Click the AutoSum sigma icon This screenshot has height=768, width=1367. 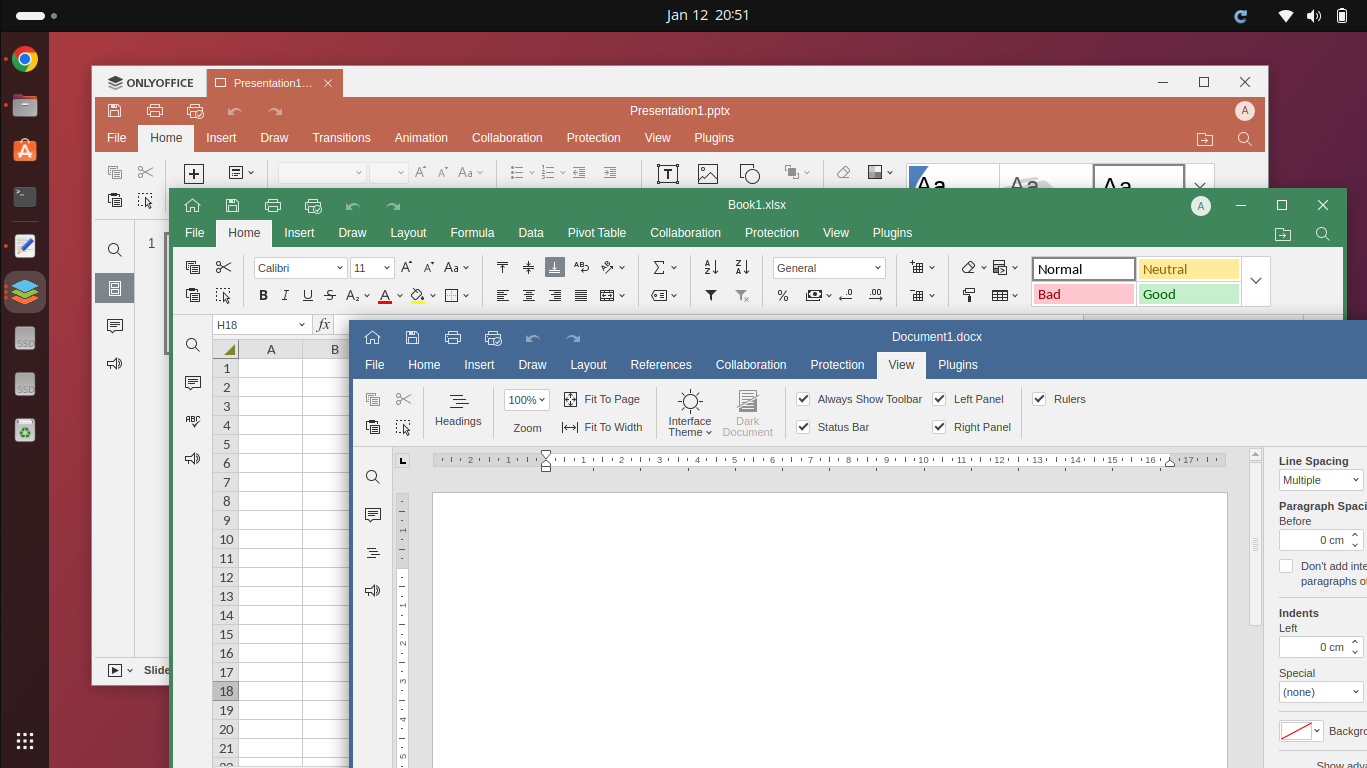661,267
